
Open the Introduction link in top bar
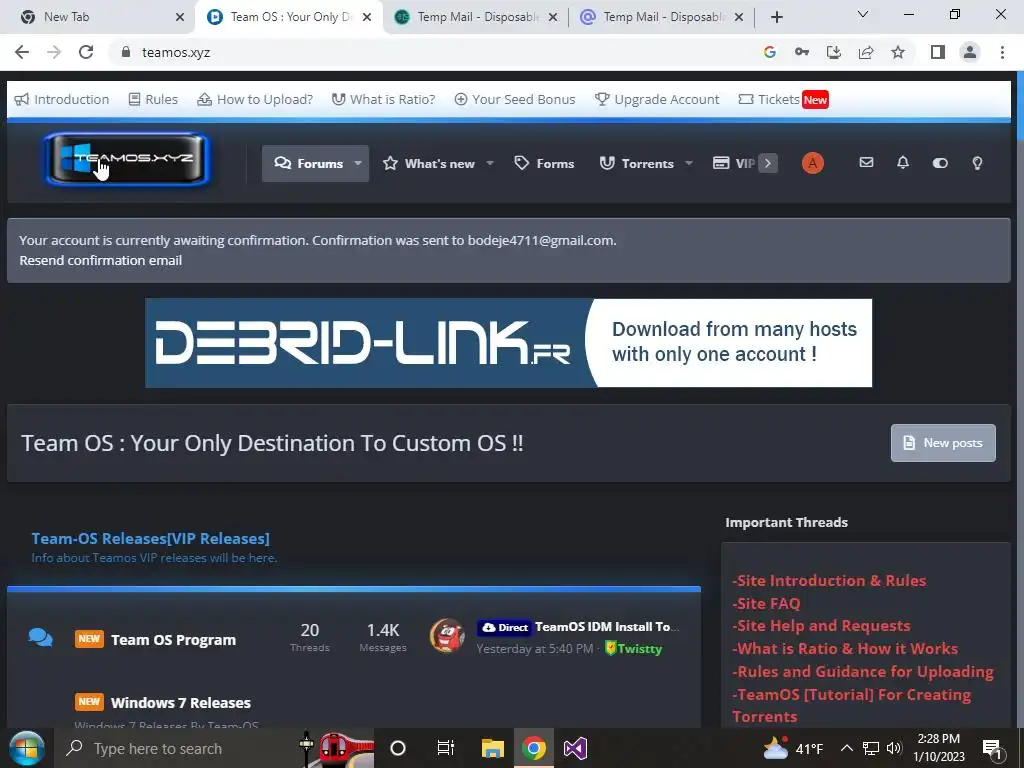click(62, 99)
